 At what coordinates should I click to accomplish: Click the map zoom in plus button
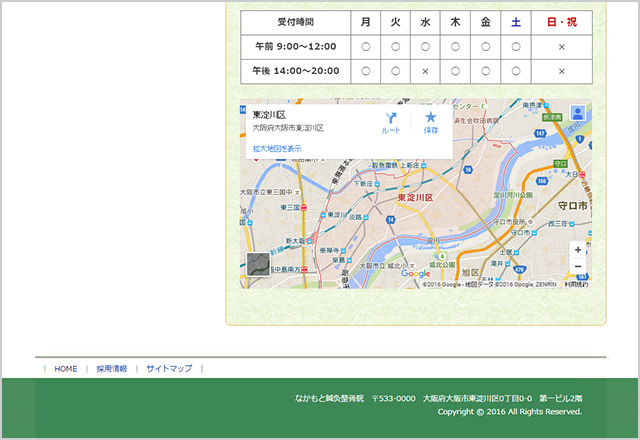pyautogui.click(x=578, y=250)
